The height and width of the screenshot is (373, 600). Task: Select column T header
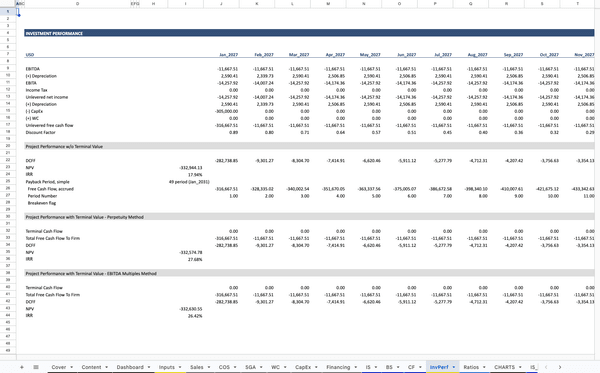578,3
